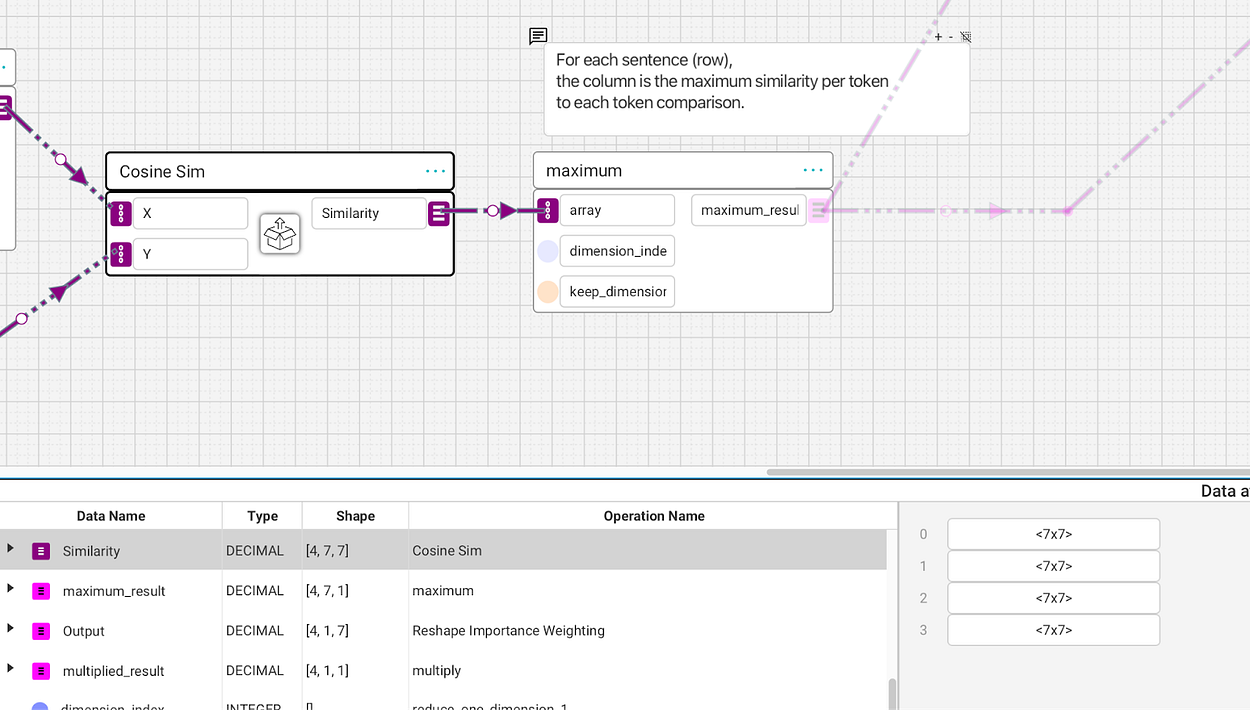
Task: Click the X input field
Action: pyautogui.click(x=190, y=213)
